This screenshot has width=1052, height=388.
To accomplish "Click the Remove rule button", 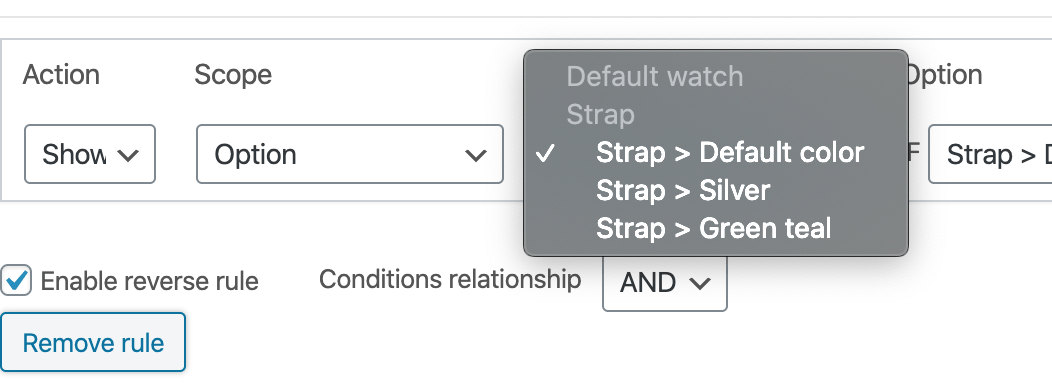I will pyautogui.click(x=93, y=342).
